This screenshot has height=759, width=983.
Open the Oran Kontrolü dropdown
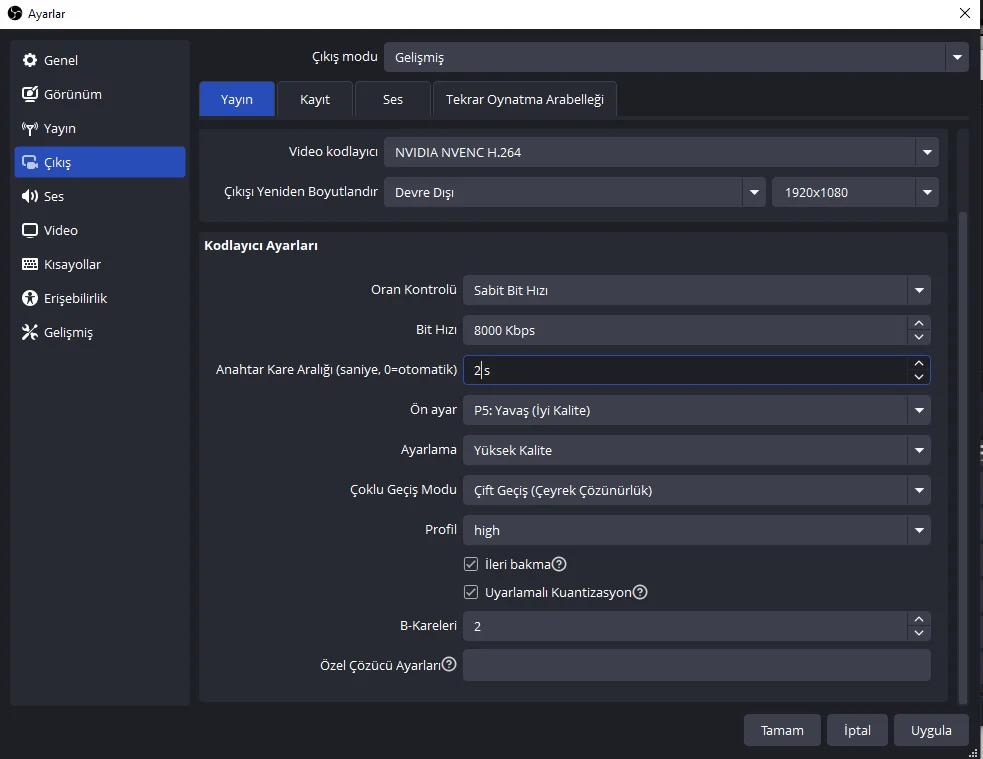point(697,290)
